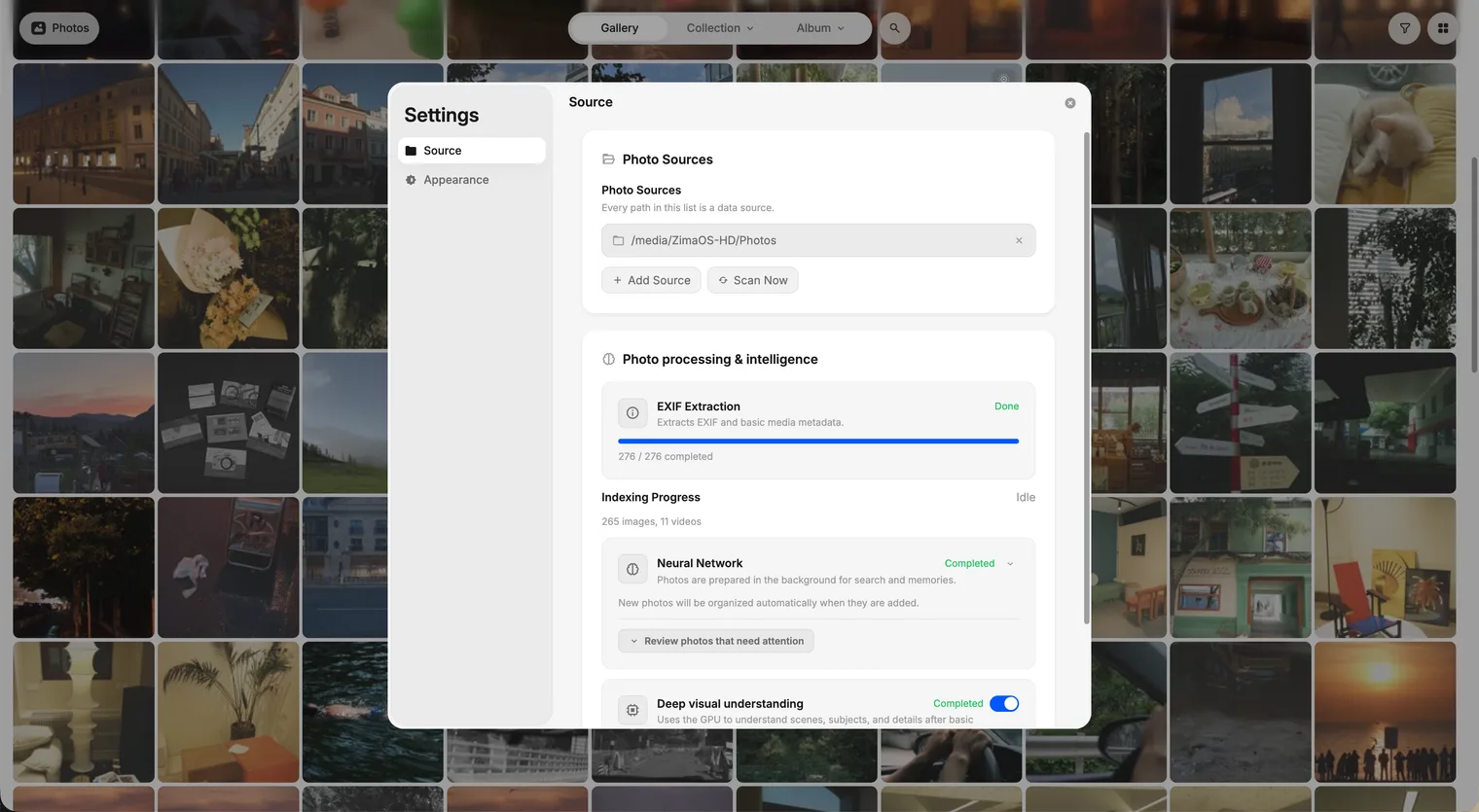Open the filter funnel icon
The width and height of the screenshot is (1479, 812).
[x=1404, y=28]
